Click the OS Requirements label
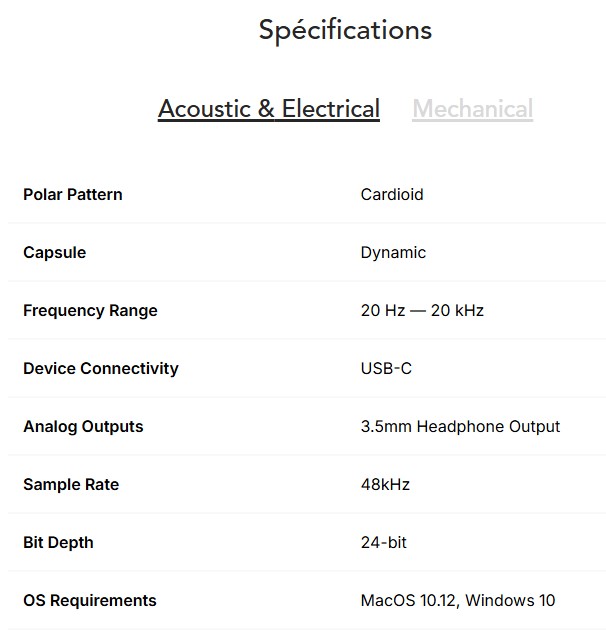 90,601
